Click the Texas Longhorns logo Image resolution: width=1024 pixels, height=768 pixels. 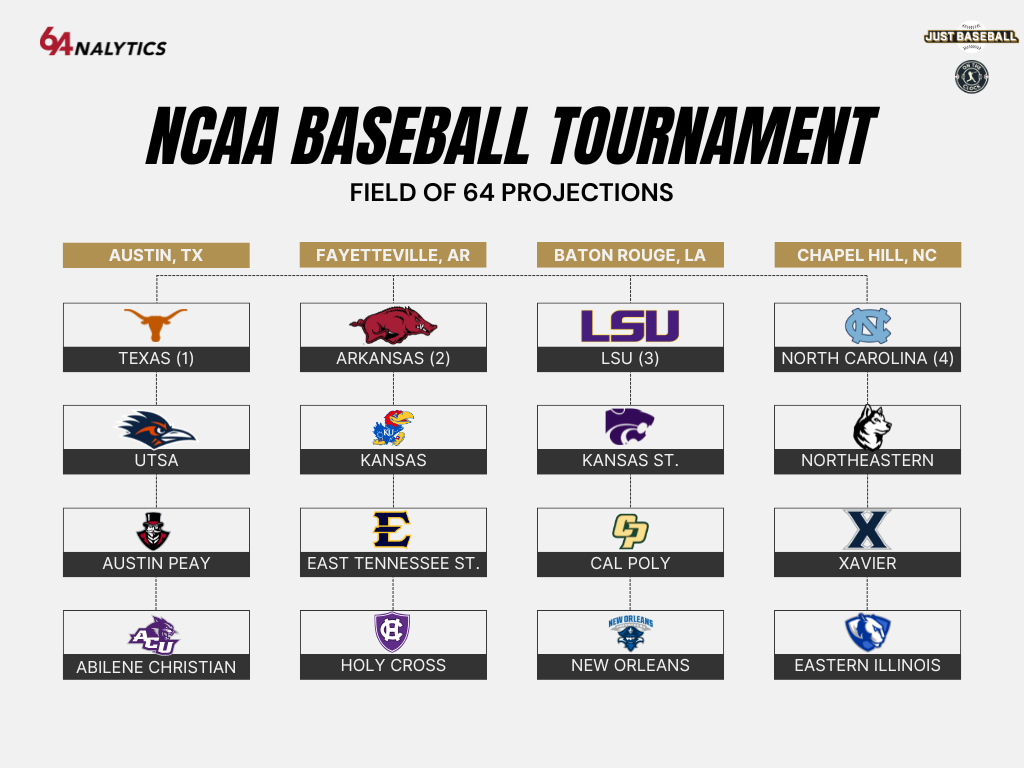155,325
